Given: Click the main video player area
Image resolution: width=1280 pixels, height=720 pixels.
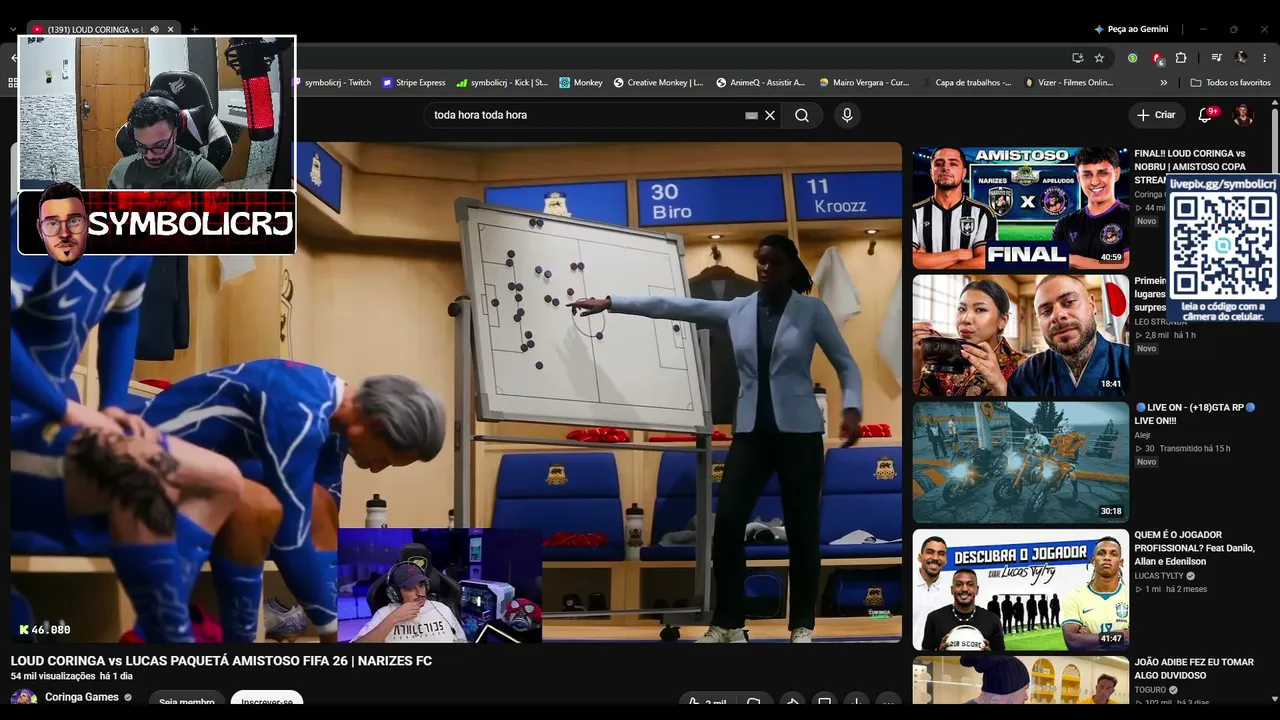Looking at the screenshot, I should pyautogui.click(x=456, y=392).
